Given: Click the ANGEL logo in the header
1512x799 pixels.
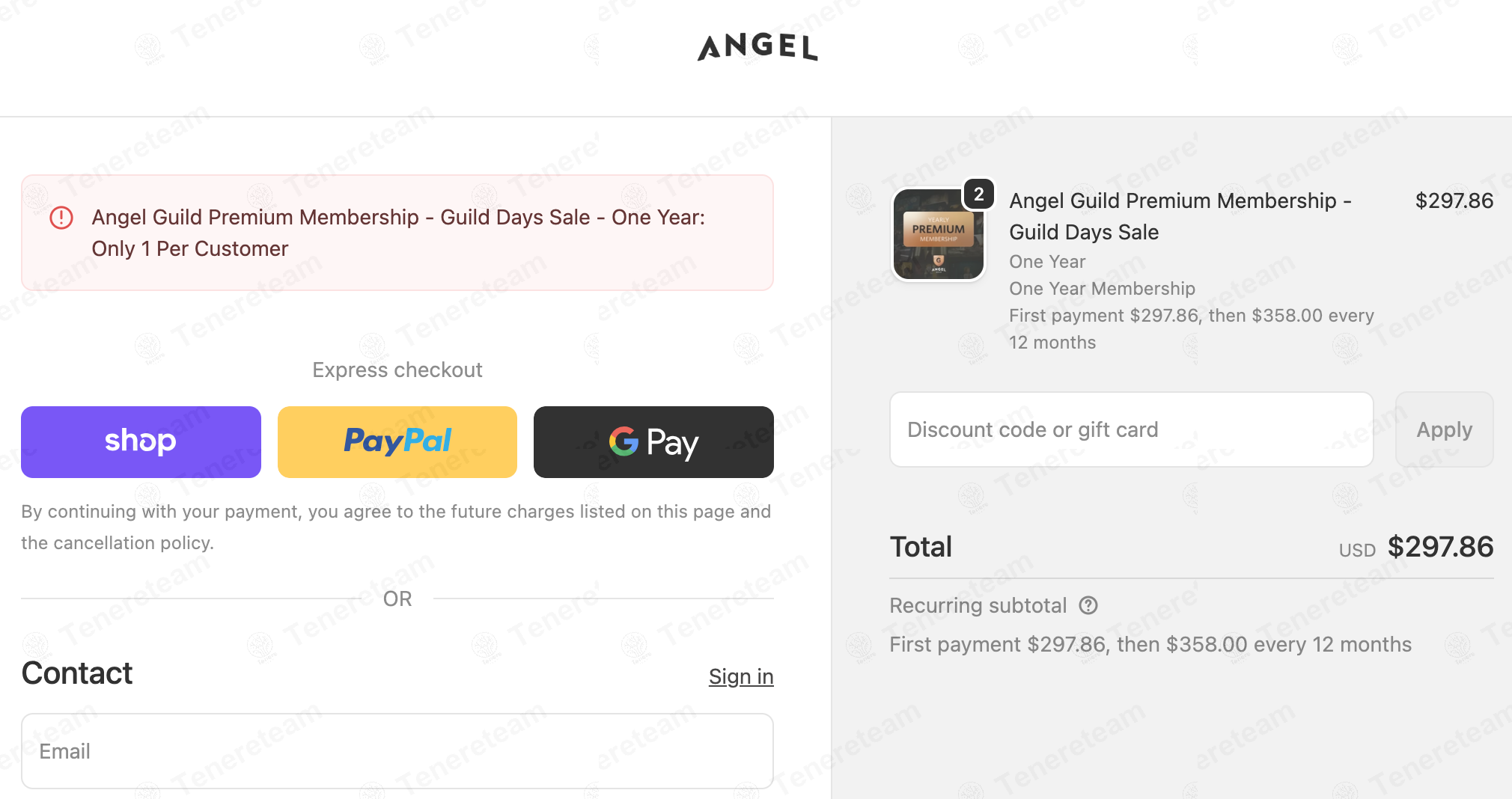Looking at the screenshot, I should [x=757, y=47].
